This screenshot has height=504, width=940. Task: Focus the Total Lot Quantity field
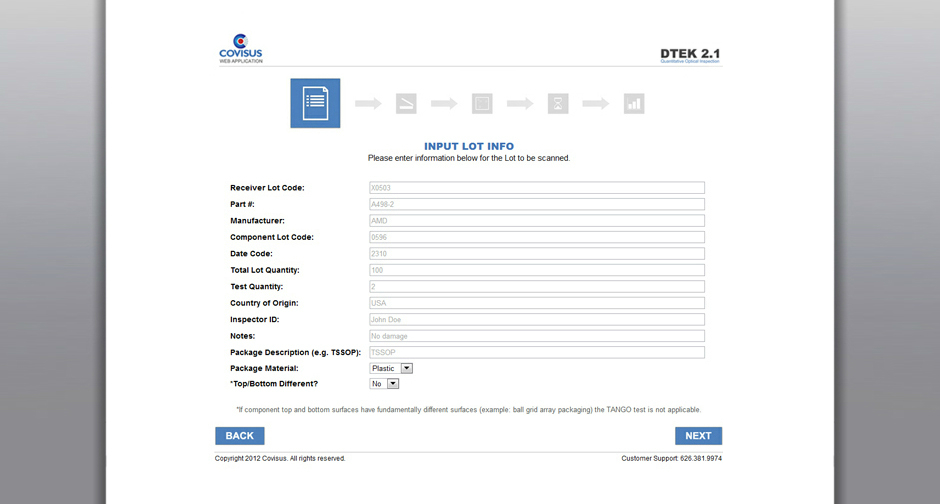[537, 270]
